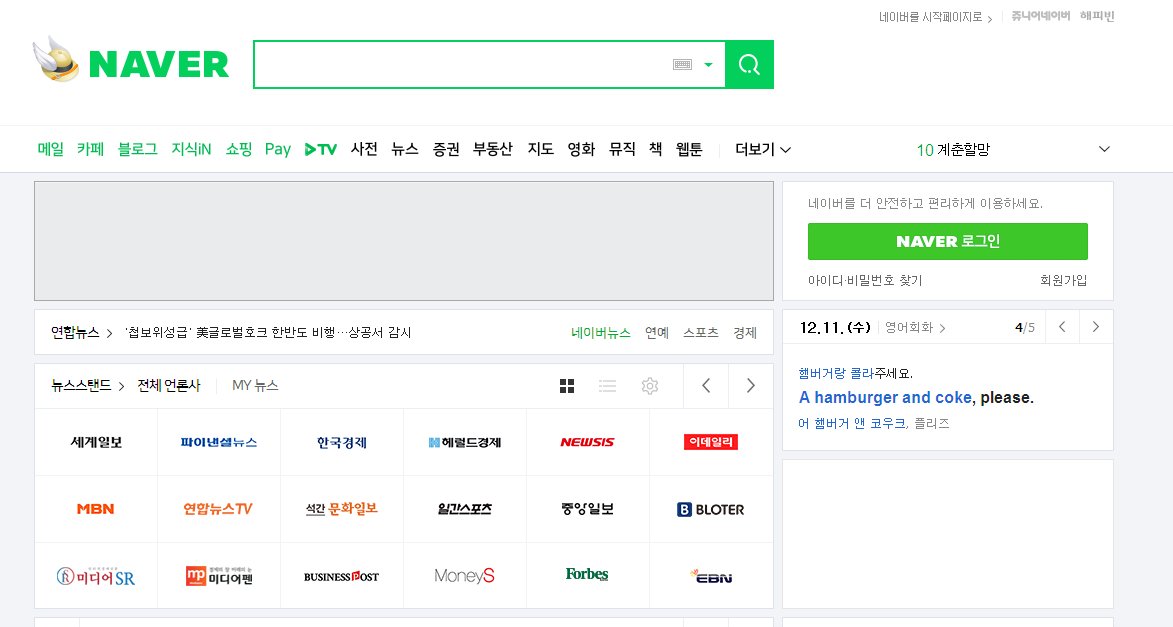Open 쥬니어네이버 link
Image resolution: width=1173 pixels, height=627 pixels.
[1041, 16]
